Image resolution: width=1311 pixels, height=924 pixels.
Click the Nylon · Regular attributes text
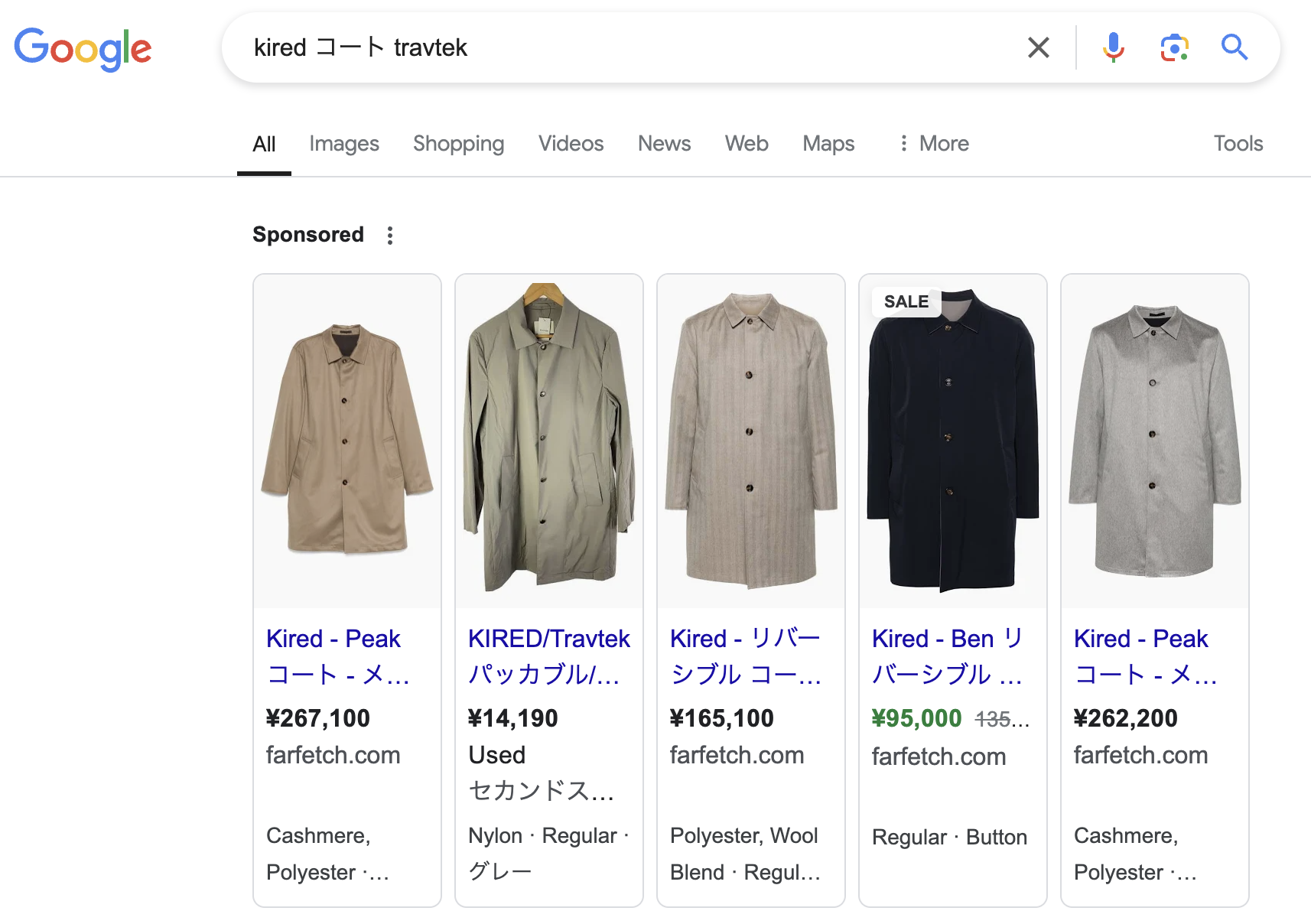(548, 853)
